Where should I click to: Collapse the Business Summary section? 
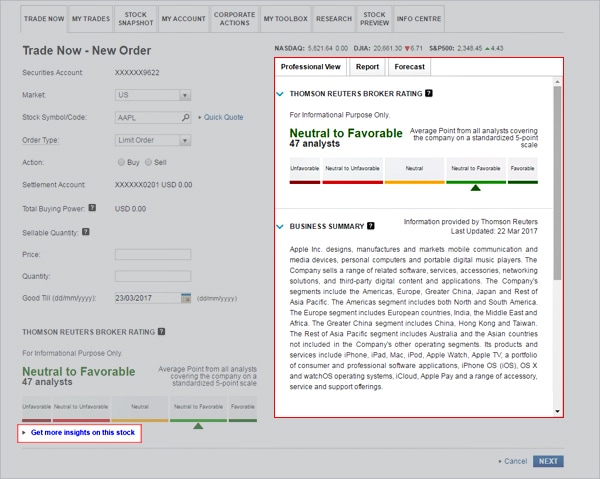click(281, 227)
